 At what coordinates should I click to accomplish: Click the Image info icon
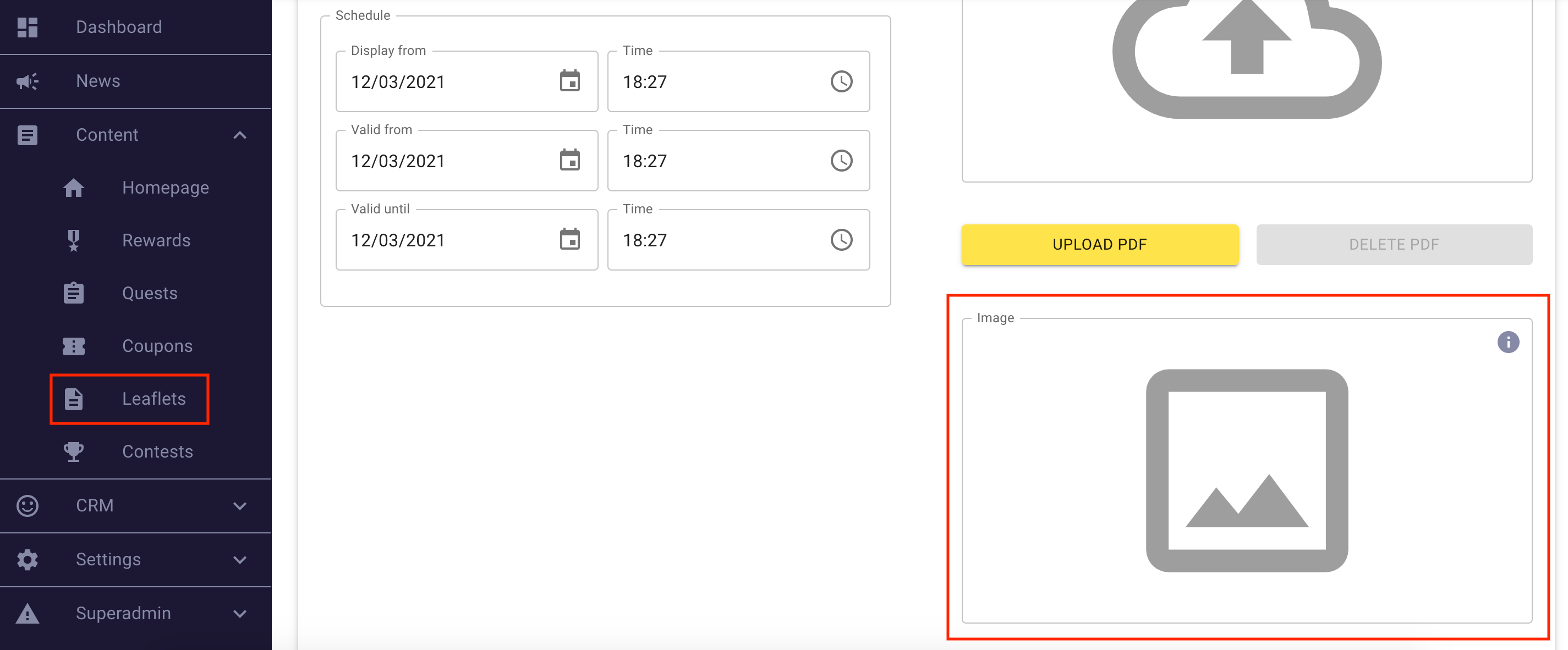coord(1507,342)
